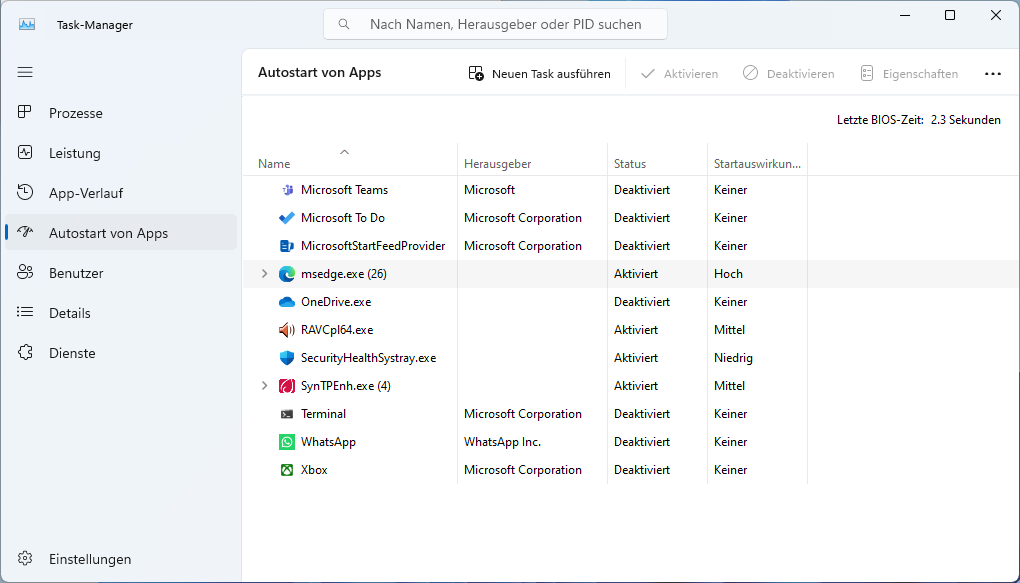Viewport: 1020px width, 583px height.
Task: Open the Prozesse page
Action: pos(120,113)
